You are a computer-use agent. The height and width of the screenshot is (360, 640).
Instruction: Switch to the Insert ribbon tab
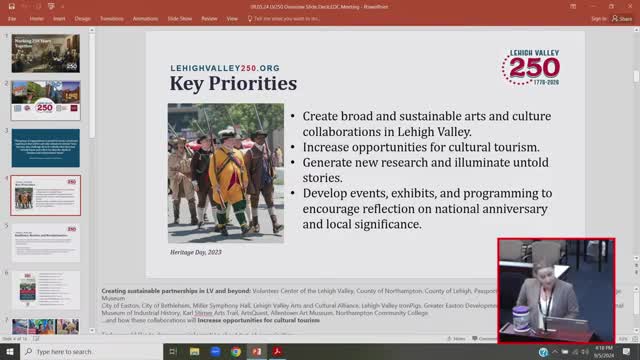pos(59,19)
